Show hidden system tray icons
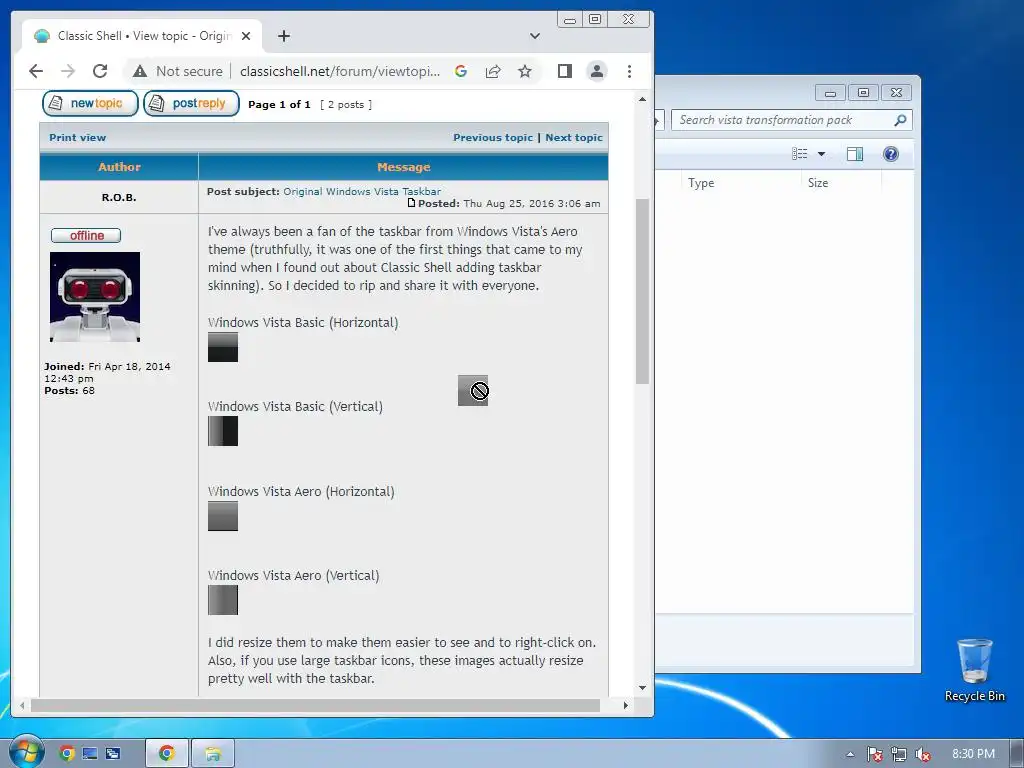The image size is (1024, 768). 850,754
